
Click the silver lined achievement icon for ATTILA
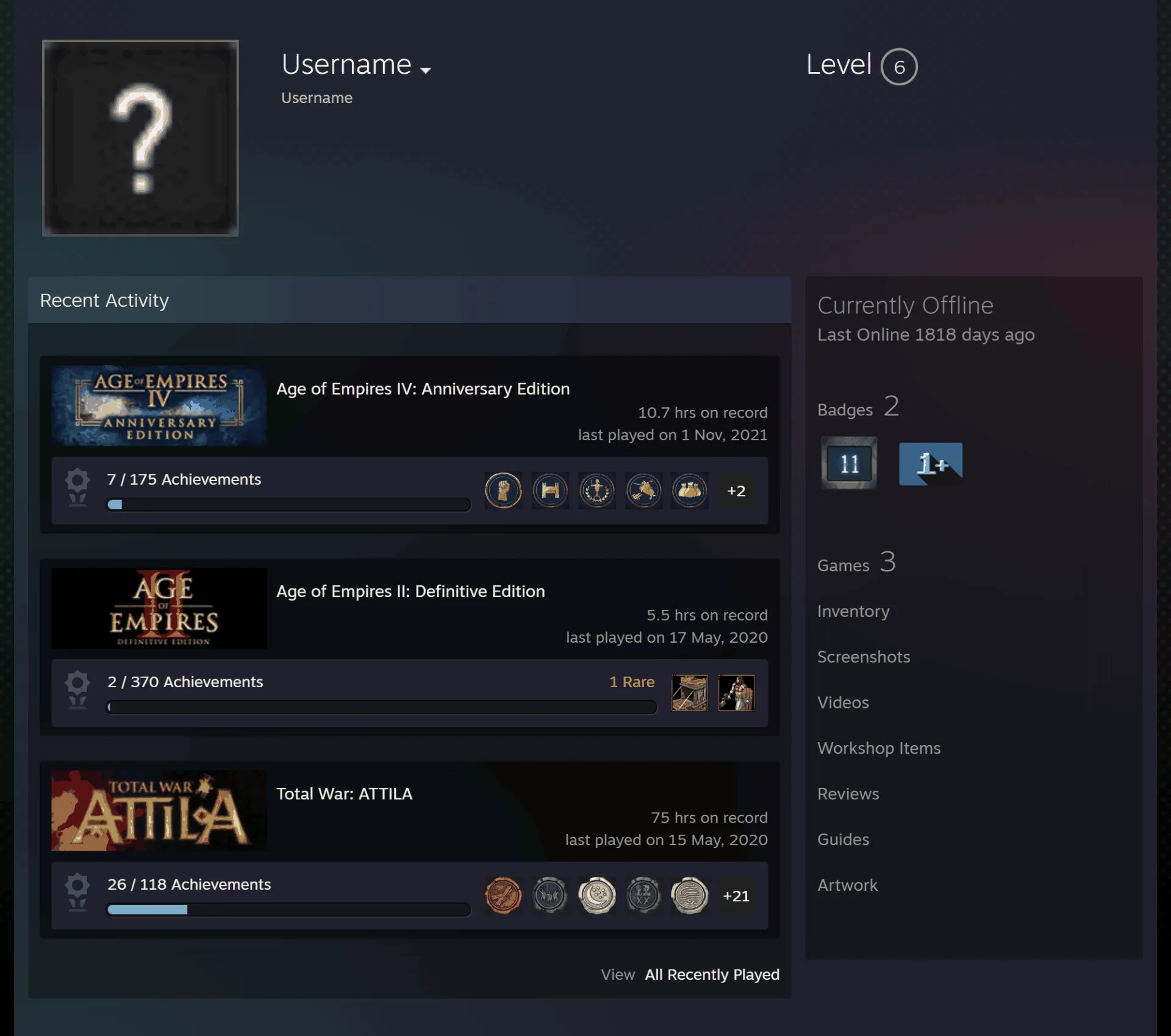pyautogui.click(x=690, y=895)
